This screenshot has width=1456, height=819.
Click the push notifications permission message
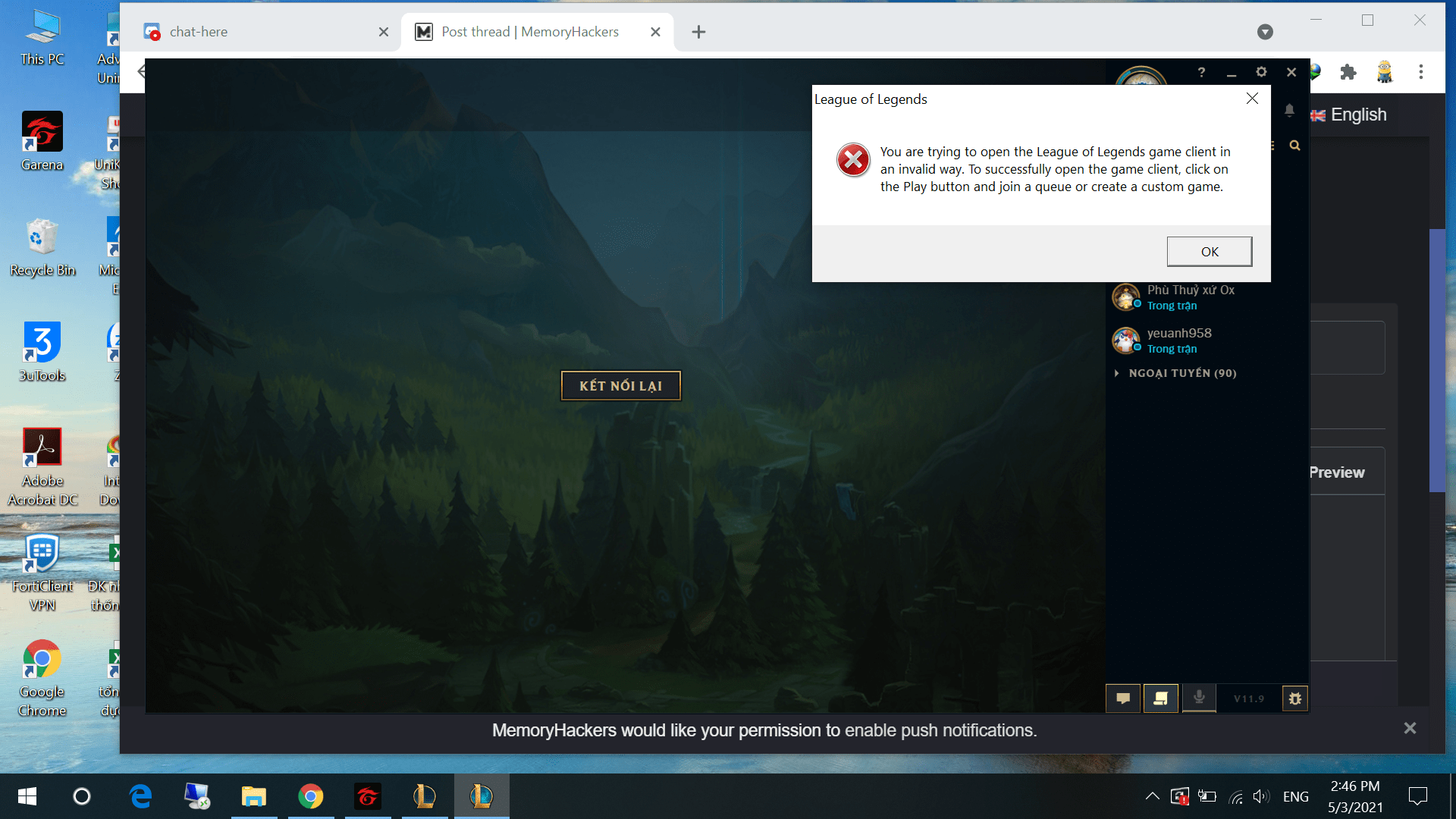[x=764, y=730]
